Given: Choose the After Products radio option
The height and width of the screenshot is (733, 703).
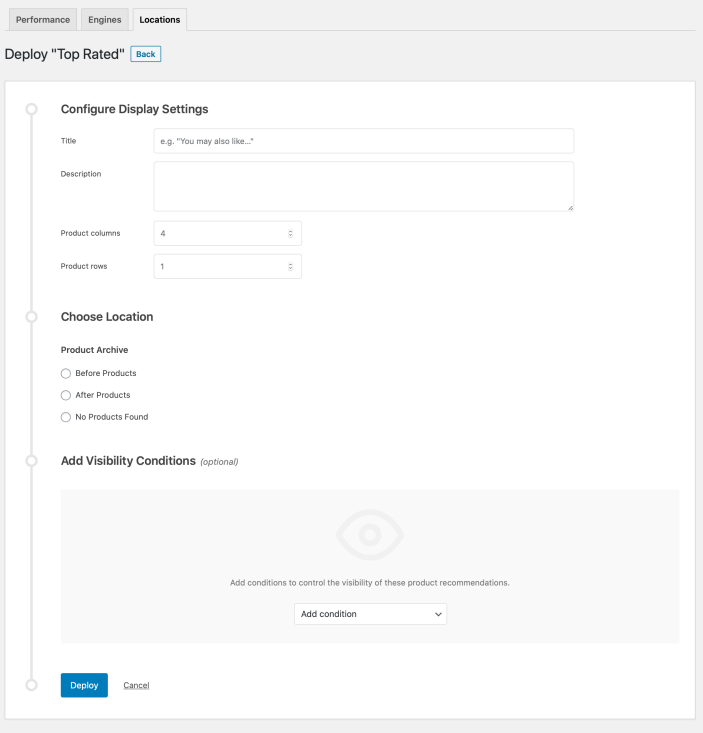Looking at the screenshot, I should pos(66,395).
